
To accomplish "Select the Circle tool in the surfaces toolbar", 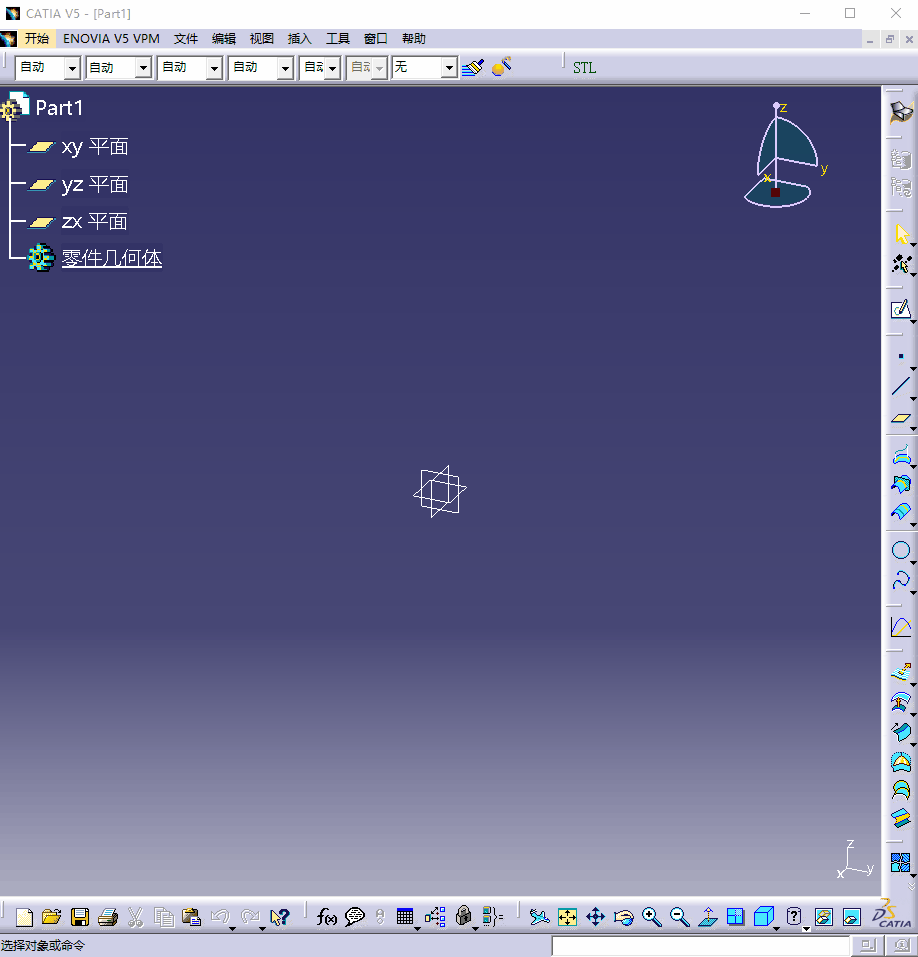I will click(x=902, y=549).
